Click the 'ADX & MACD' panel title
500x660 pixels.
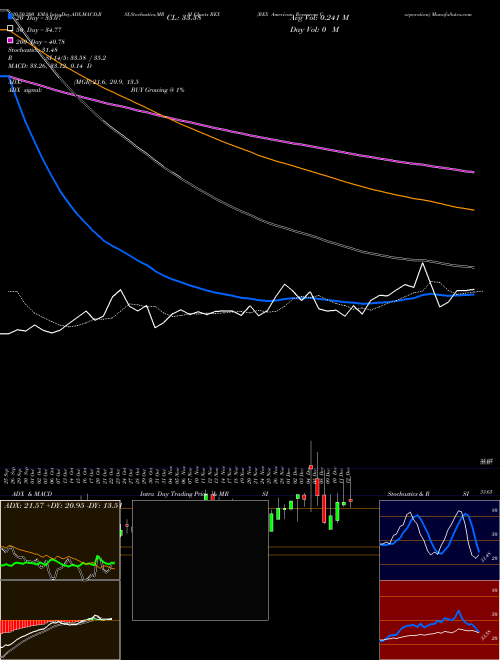coord(32,494)
